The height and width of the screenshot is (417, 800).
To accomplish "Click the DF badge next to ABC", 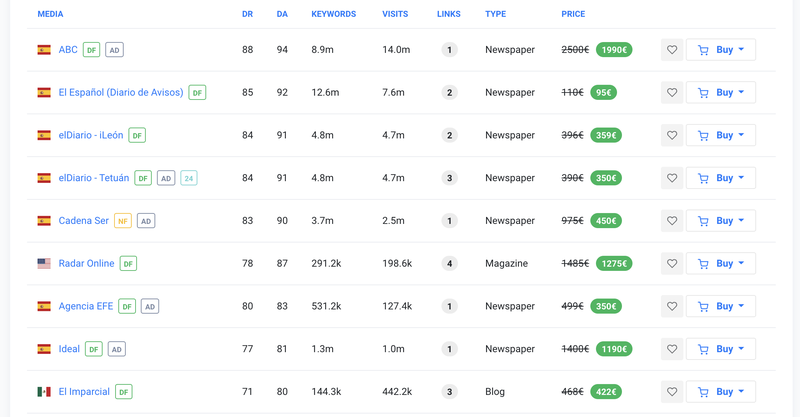I will coord(92,50).
